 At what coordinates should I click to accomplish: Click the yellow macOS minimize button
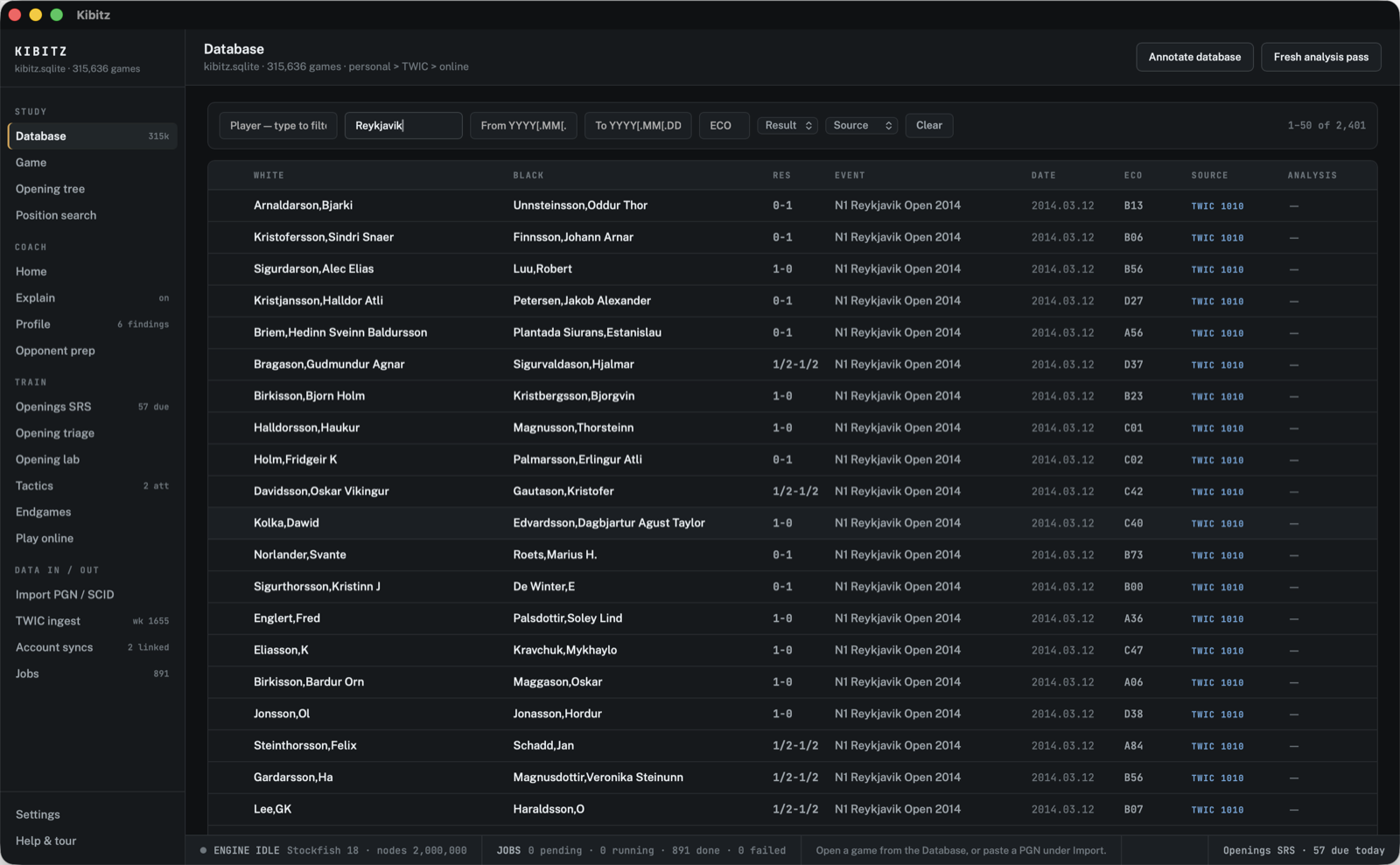[36, 15]
